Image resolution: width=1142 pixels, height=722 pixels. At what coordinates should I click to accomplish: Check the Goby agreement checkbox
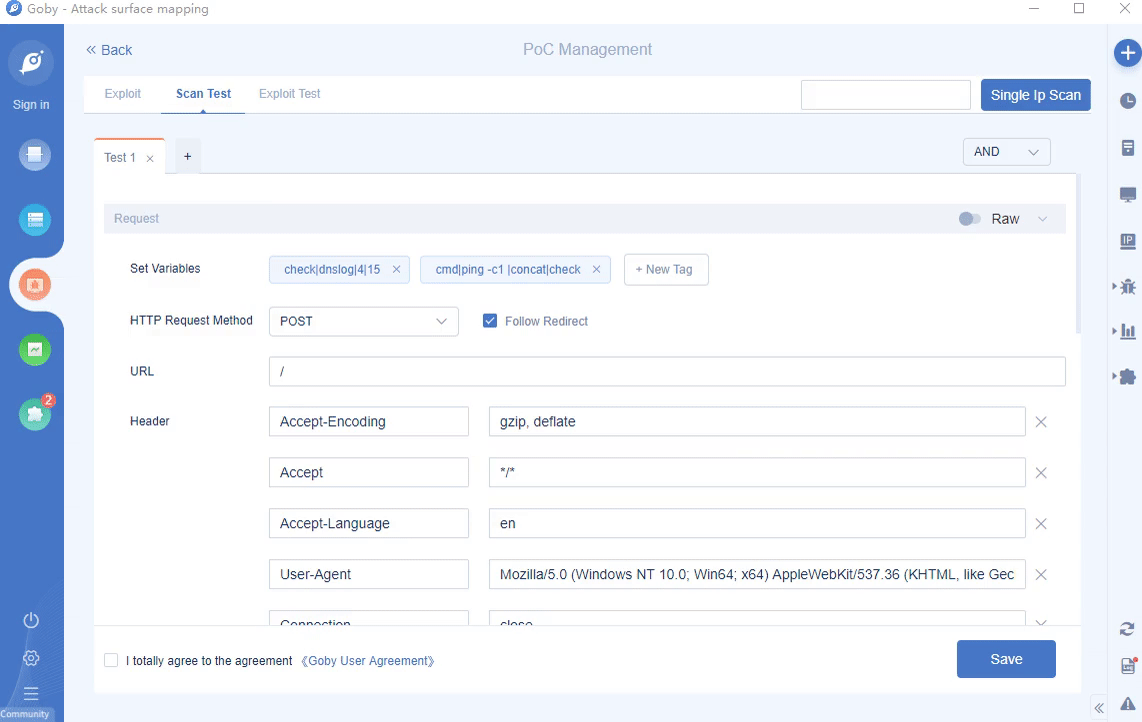[x=111, y=660]
